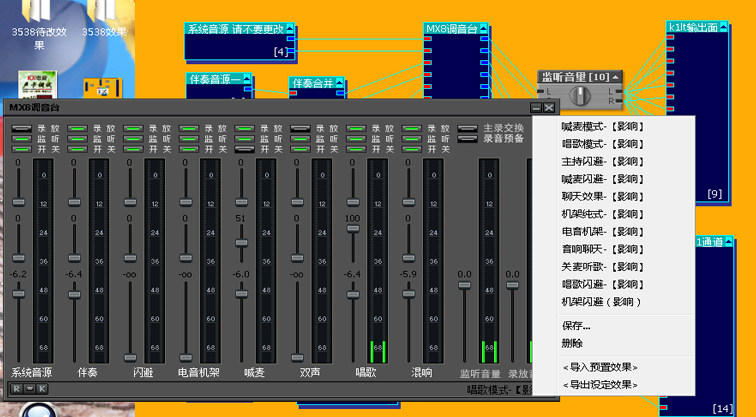
Task: Collapse the MX8调音台 module arrow
Action: tap(484, 29)
